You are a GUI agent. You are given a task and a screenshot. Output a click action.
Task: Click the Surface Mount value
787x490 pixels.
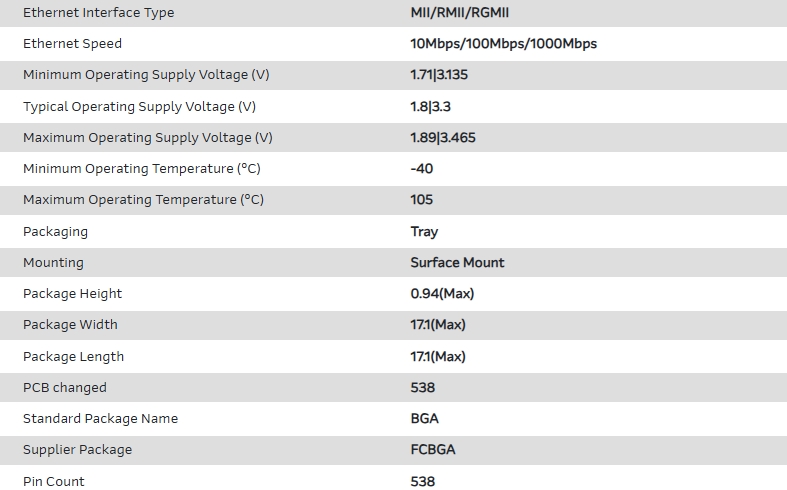[457, 263]
